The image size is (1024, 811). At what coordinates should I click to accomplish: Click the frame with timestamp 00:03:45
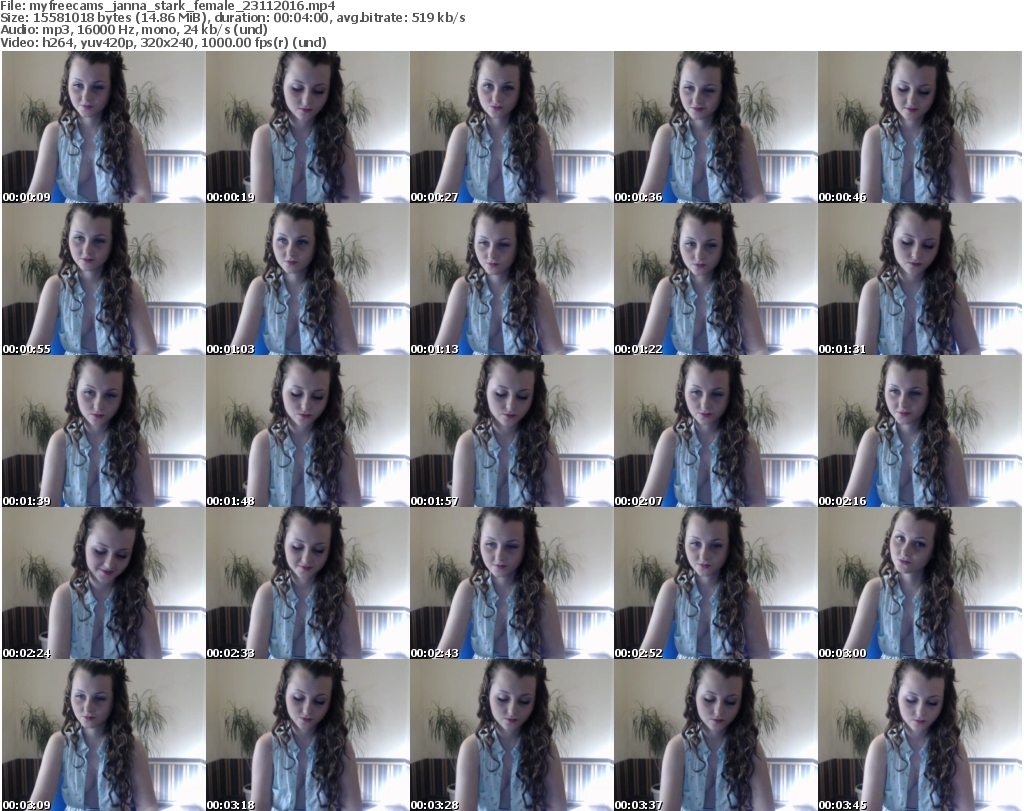tap(920, 735)
